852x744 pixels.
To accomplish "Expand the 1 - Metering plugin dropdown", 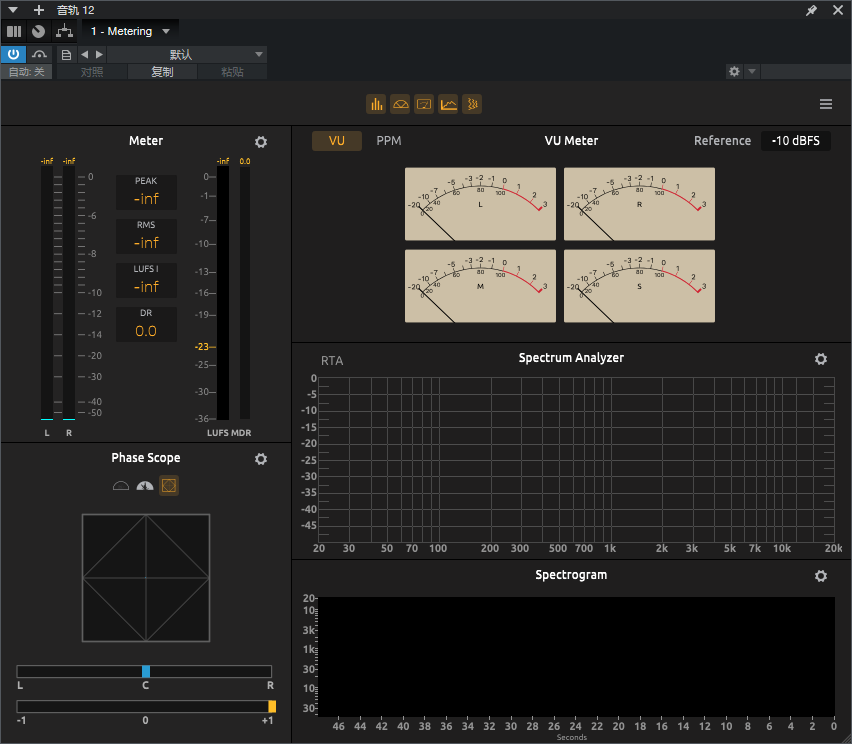I will tap(130, 32).
